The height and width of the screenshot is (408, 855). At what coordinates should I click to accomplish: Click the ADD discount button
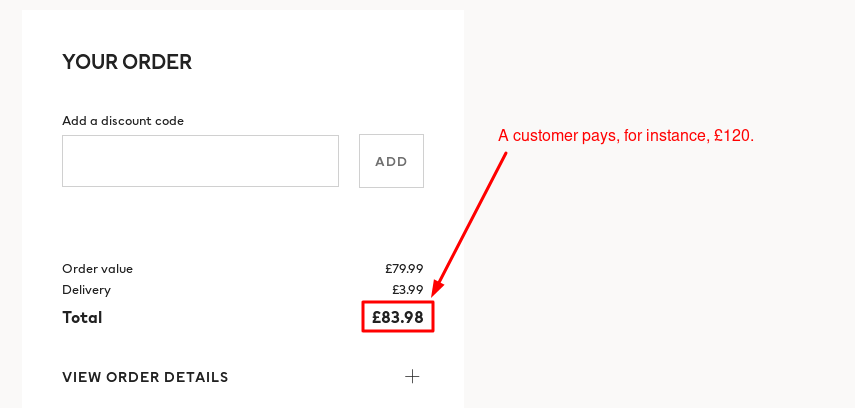click(x=391, y=161)
